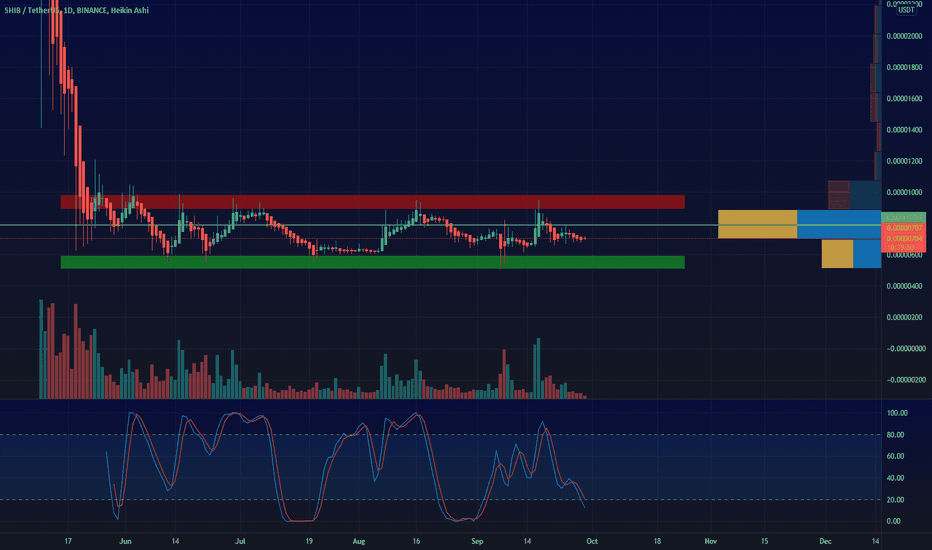
Task: Click the Aug date on time axis
Action: [x=358, y=541]
